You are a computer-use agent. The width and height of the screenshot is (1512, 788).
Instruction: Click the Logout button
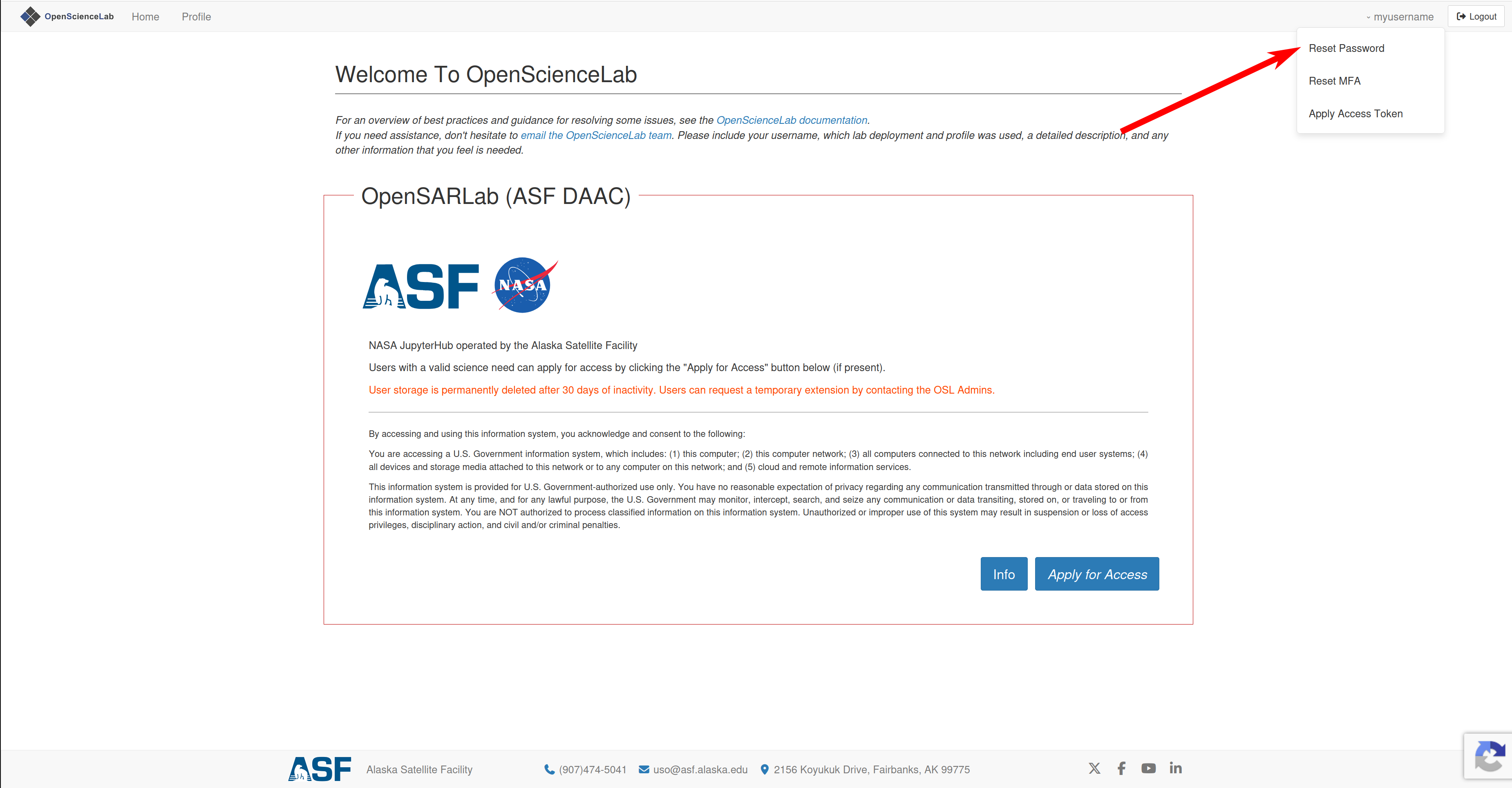pos(1476,16)
